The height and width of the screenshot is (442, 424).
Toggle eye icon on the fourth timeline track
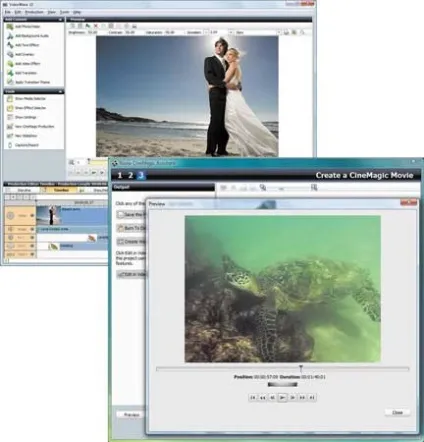pos(32,246)
